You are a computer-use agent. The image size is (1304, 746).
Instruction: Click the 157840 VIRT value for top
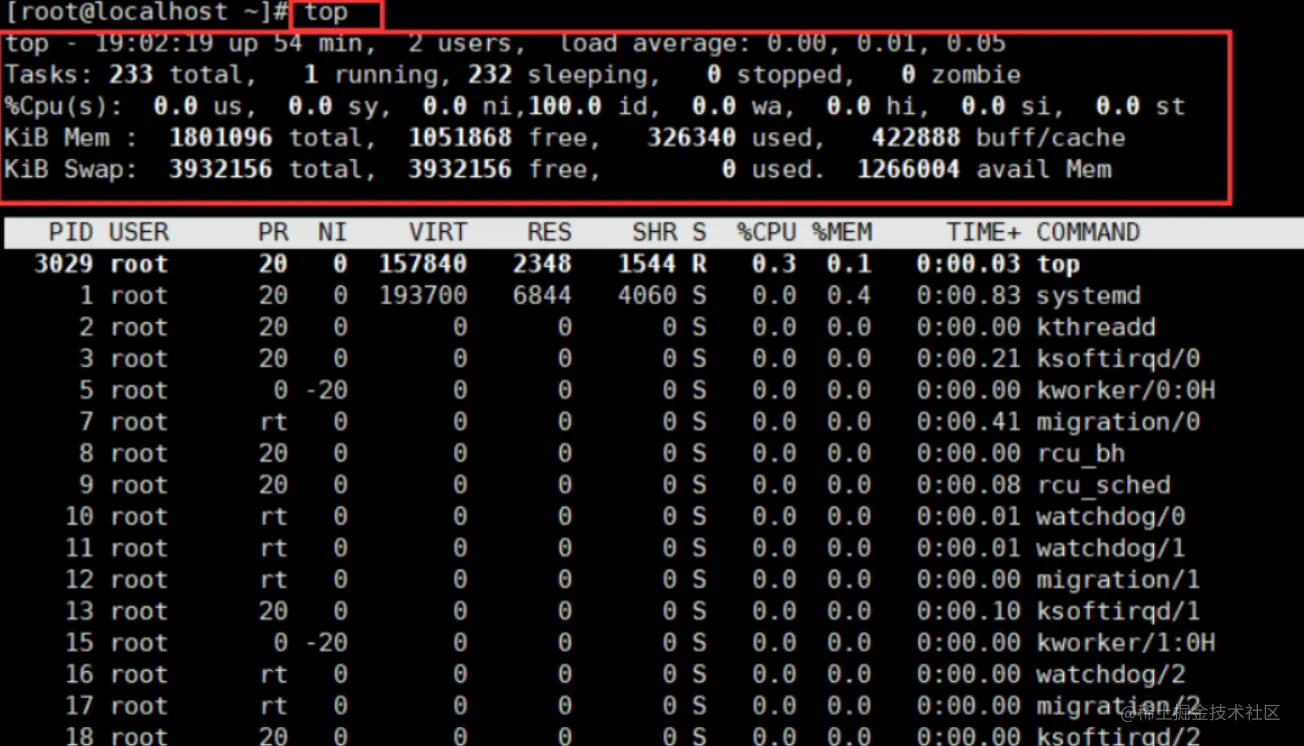click(x=423, y=264)
